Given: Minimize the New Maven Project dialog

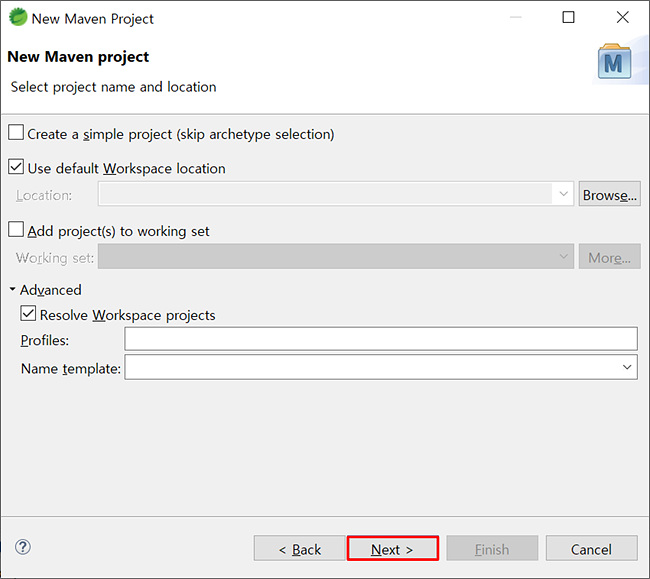Looking at the screenshot, I should (515, 17).
